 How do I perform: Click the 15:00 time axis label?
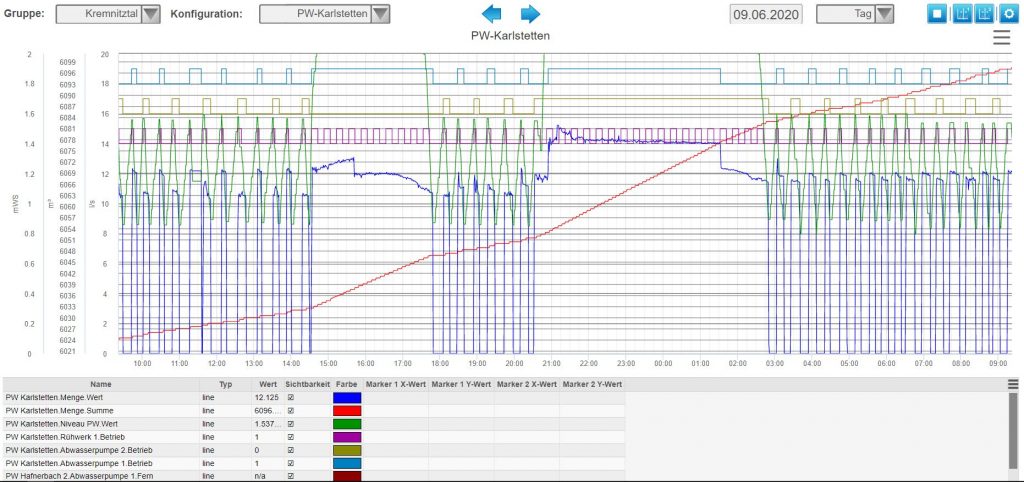[x=328, y=362]
